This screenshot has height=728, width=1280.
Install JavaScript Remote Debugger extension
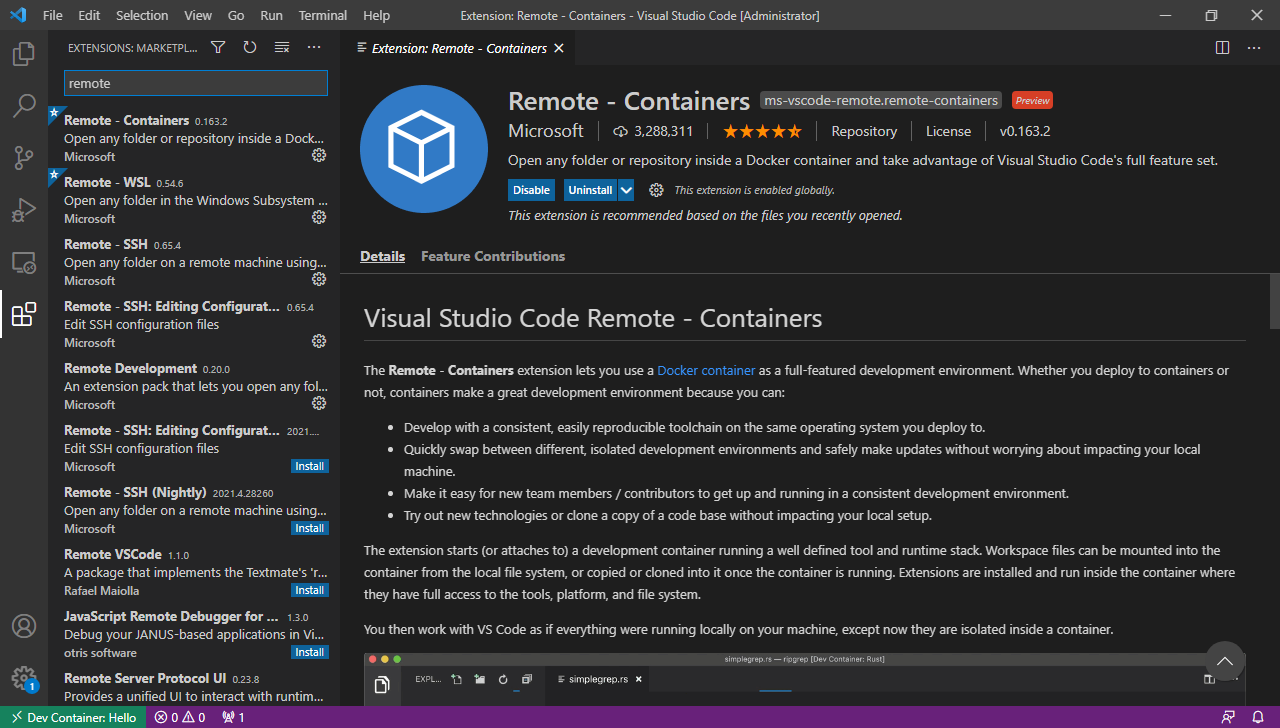[x=309, y=652]
